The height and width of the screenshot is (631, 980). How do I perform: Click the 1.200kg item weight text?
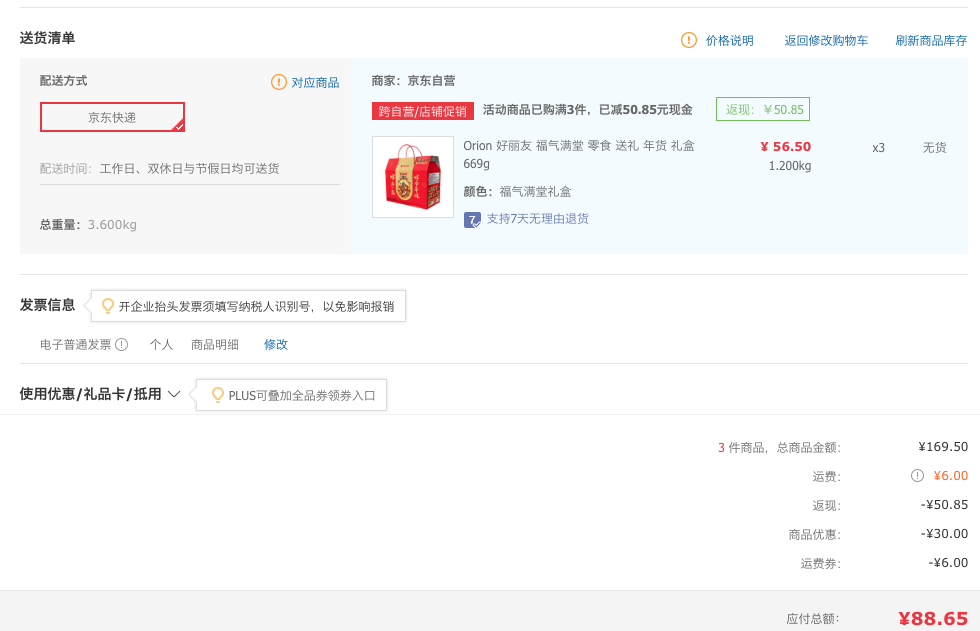(790, 166)
